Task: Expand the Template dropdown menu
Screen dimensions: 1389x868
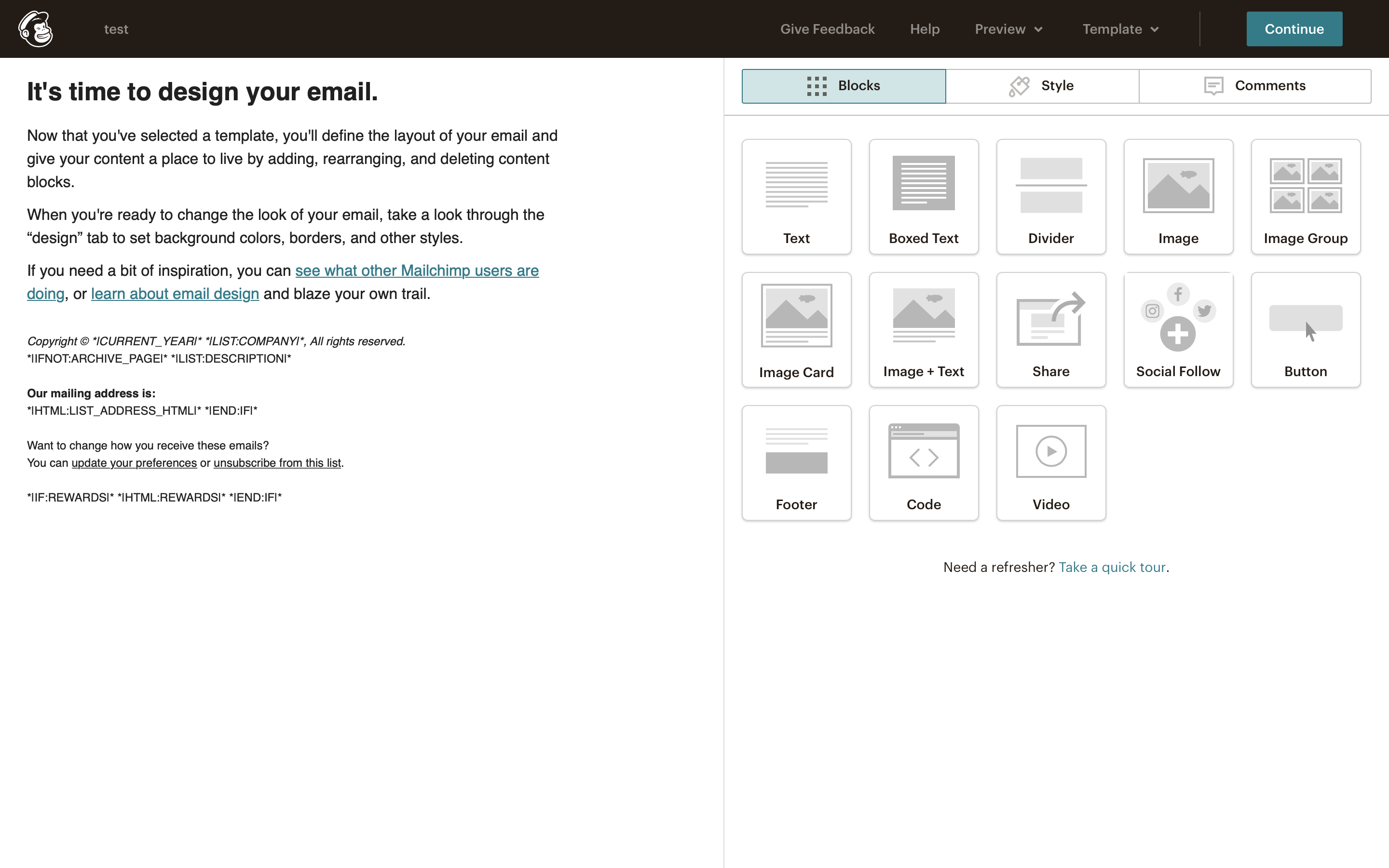Action: [x=1120, y=29]
